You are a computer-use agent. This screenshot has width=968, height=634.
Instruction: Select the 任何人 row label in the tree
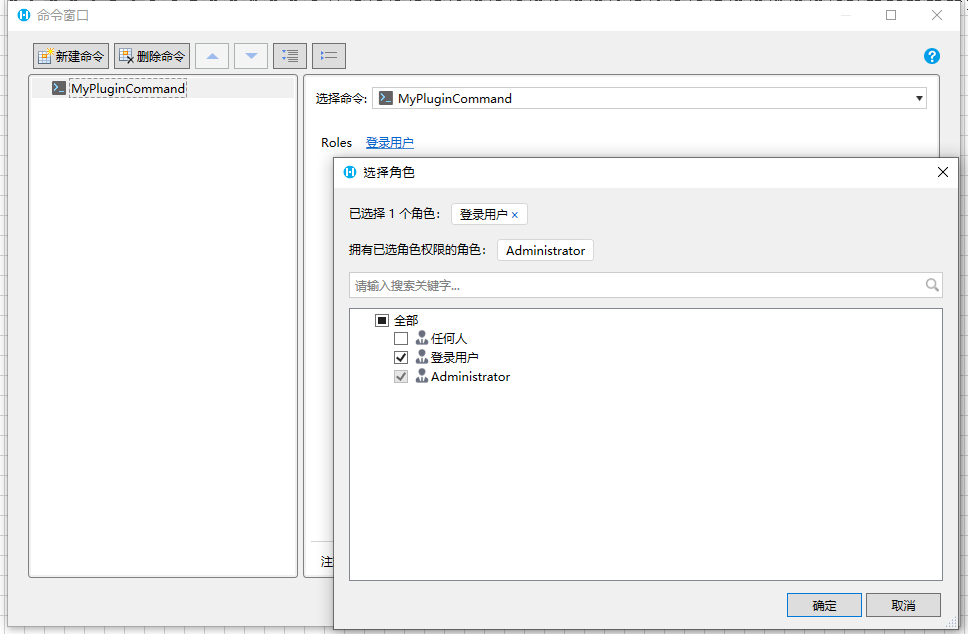[449, 338]
